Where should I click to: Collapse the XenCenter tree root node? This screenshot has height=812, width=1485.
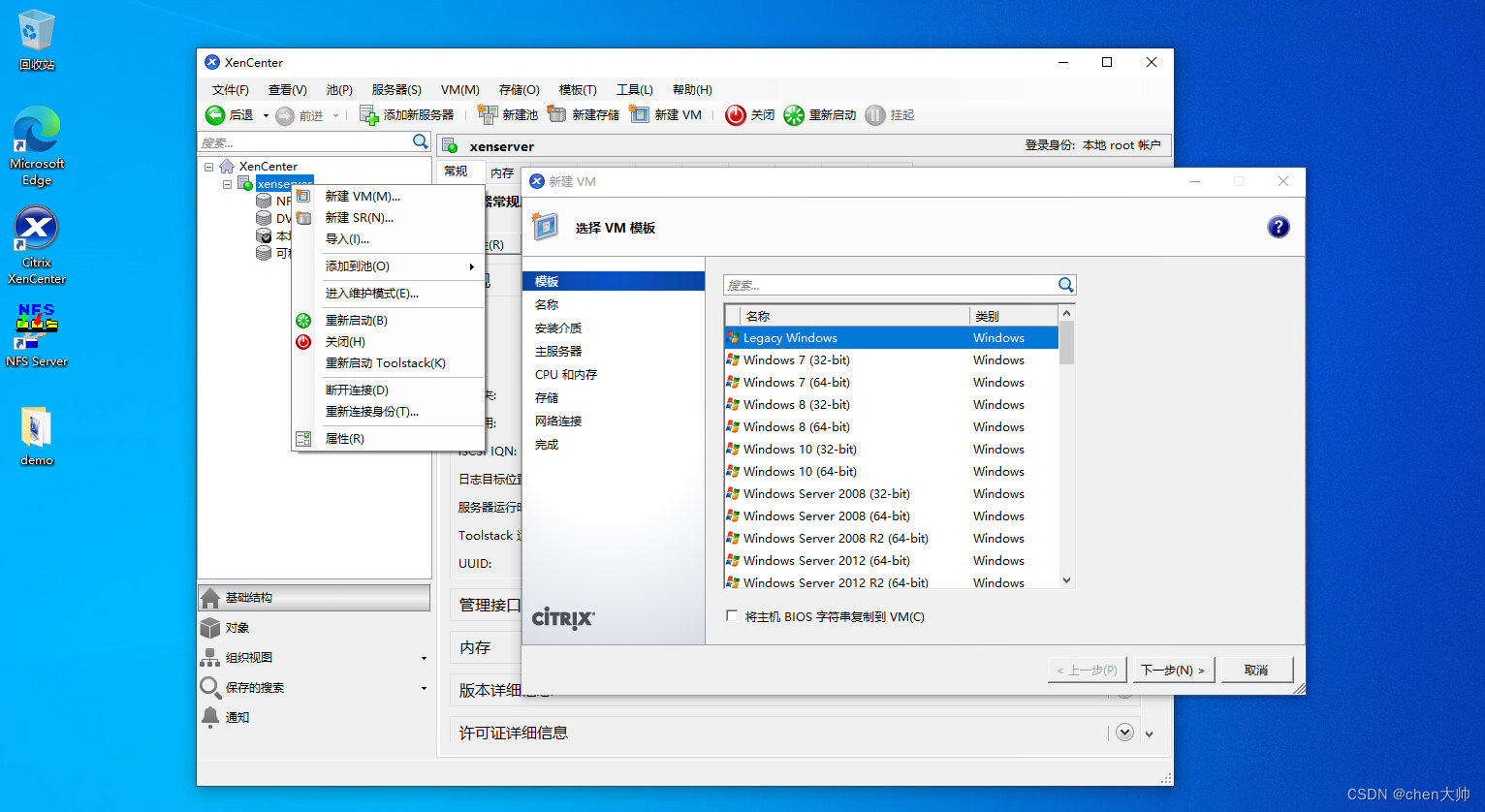209,167
